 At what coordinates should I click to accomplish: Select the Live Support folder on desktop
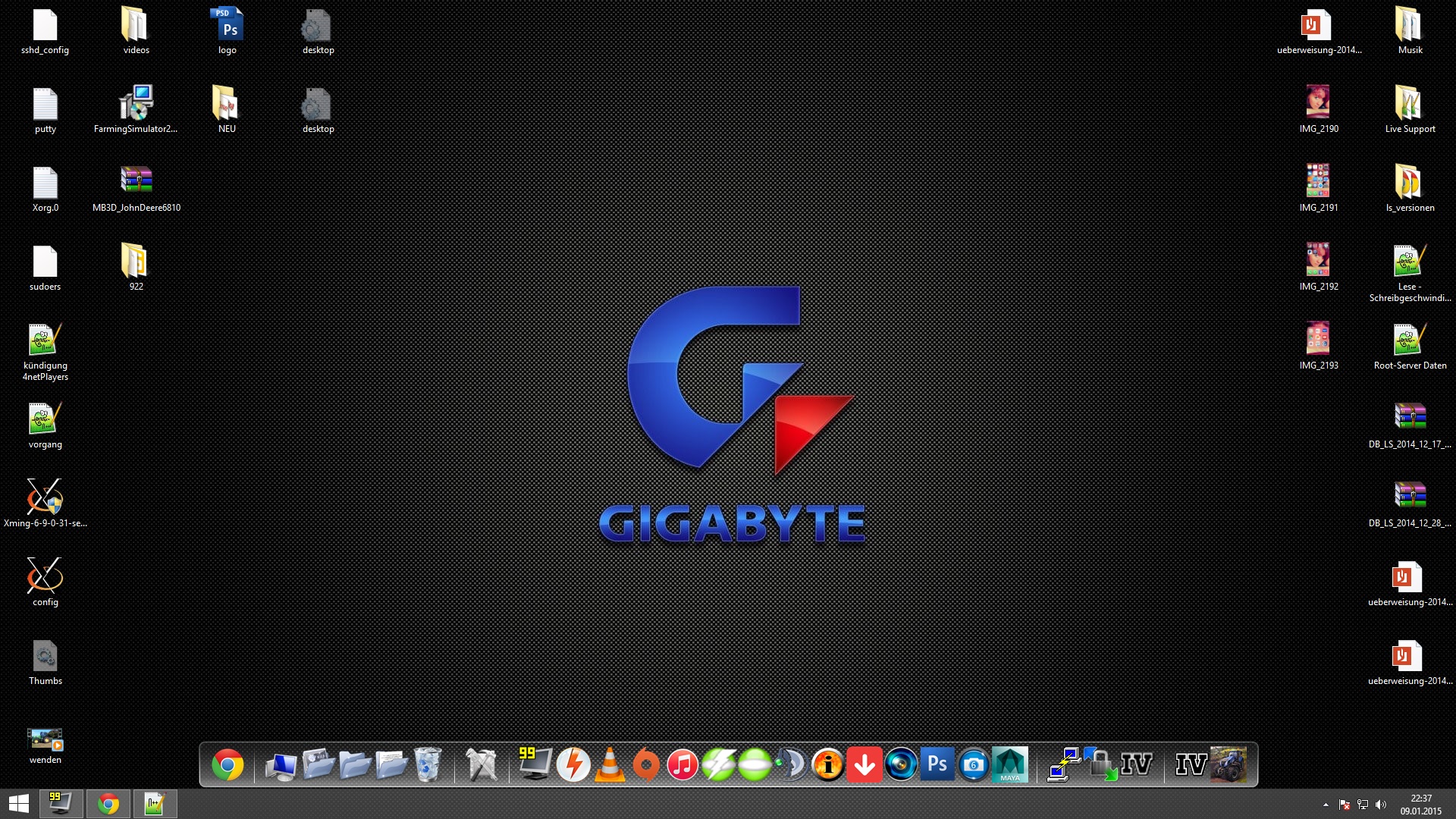click(x=1409, y=102)
